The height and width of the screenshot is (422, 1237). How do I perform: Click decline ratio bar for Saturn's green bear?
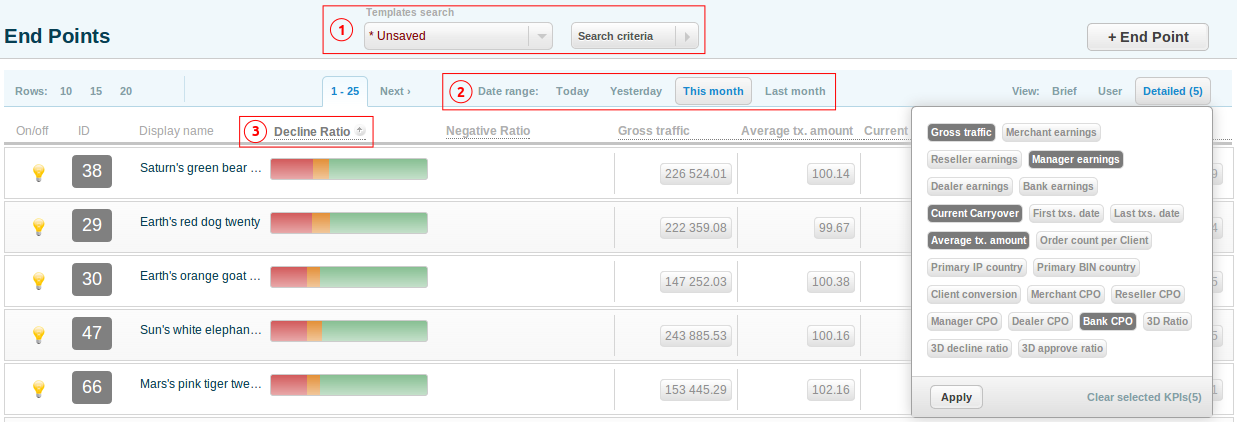pos(348,169)
